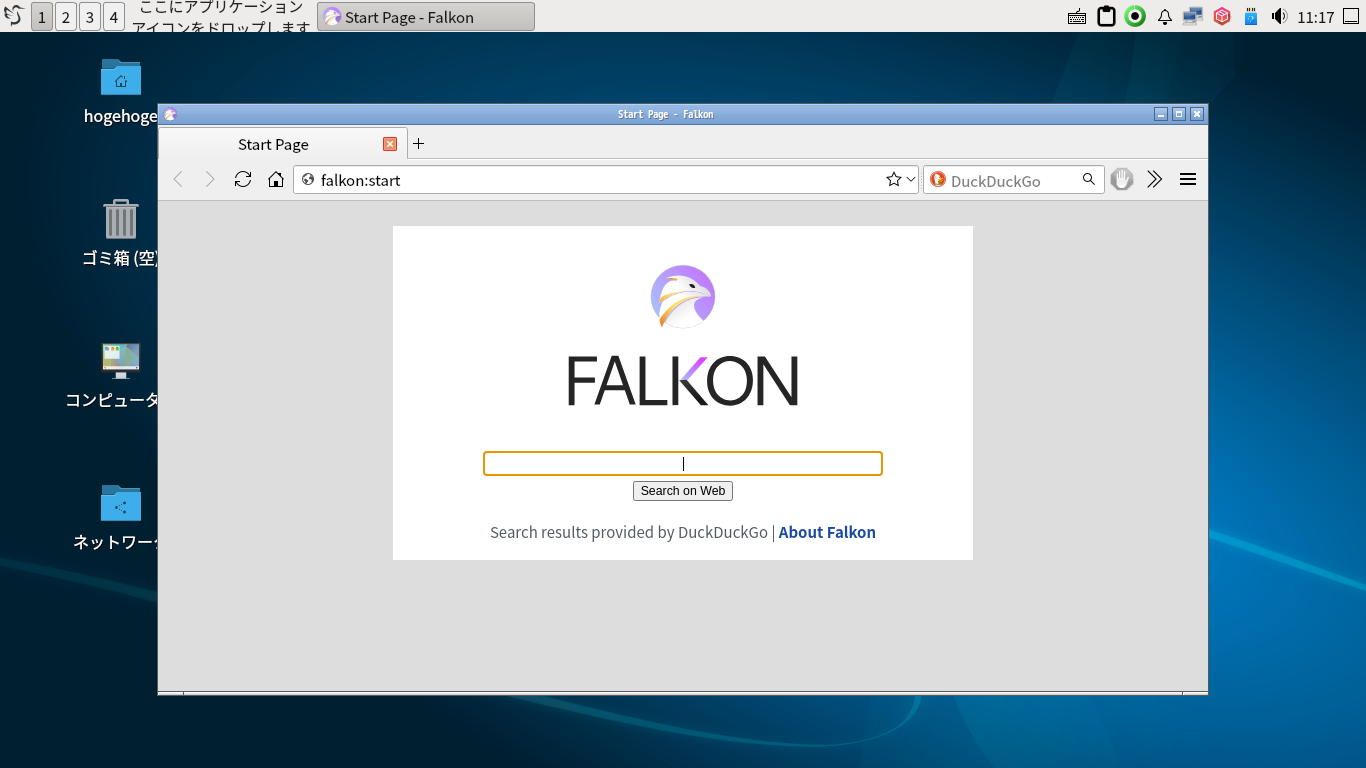Click the green circle tray icon
This screenshot has width=1366, height=768.
(x=1135, y=17)
